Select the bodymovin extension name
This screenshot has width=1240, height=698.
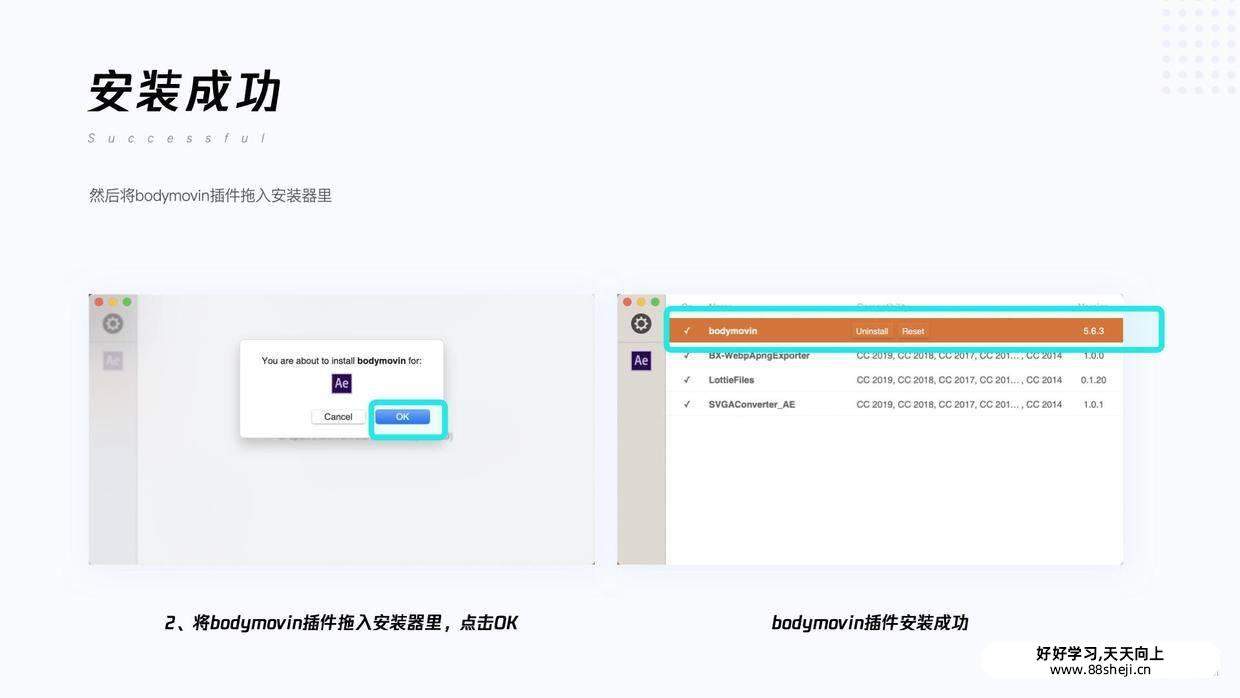tap(733, 331)
